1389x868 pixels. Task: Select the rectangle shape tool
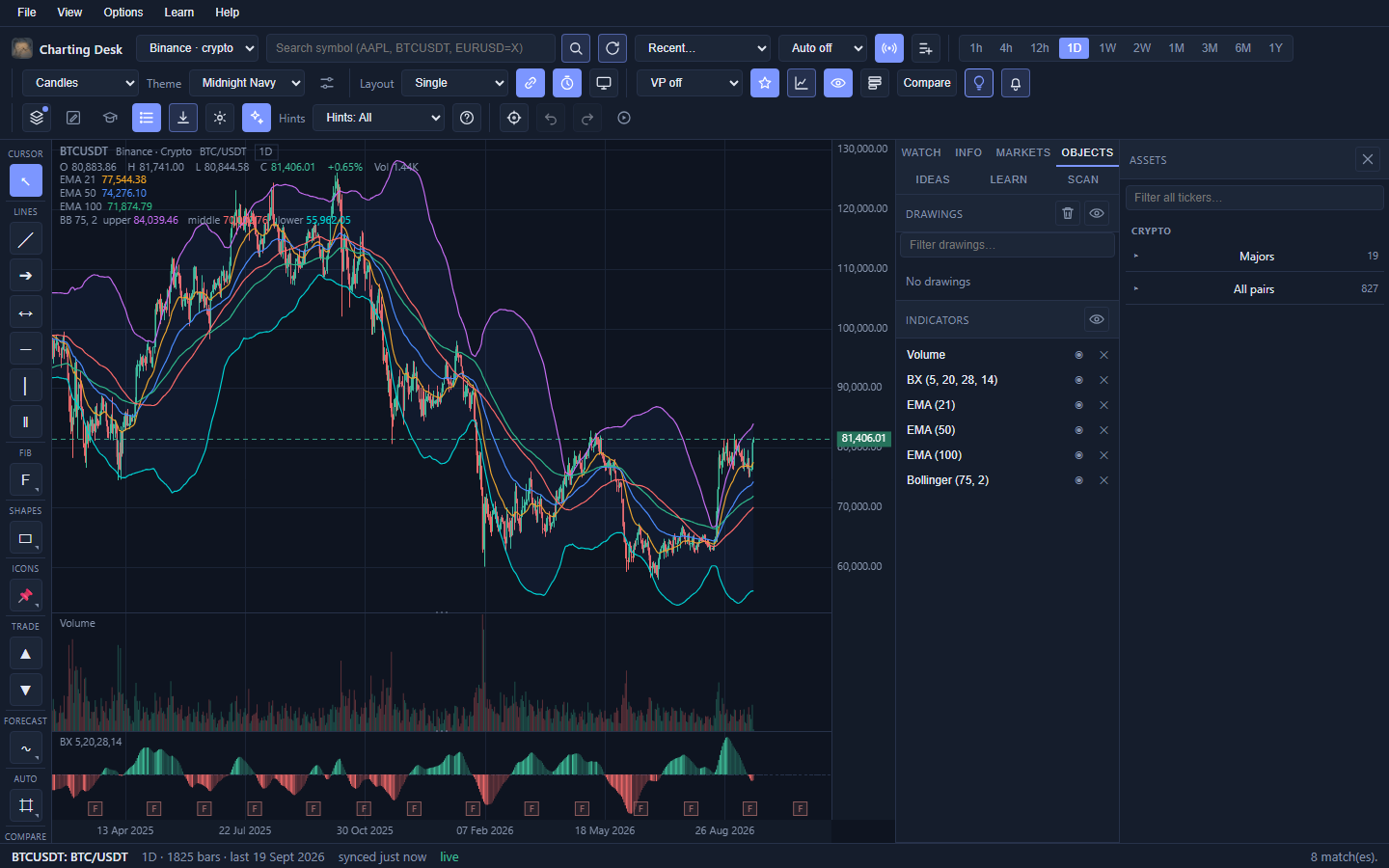[26, 538]
